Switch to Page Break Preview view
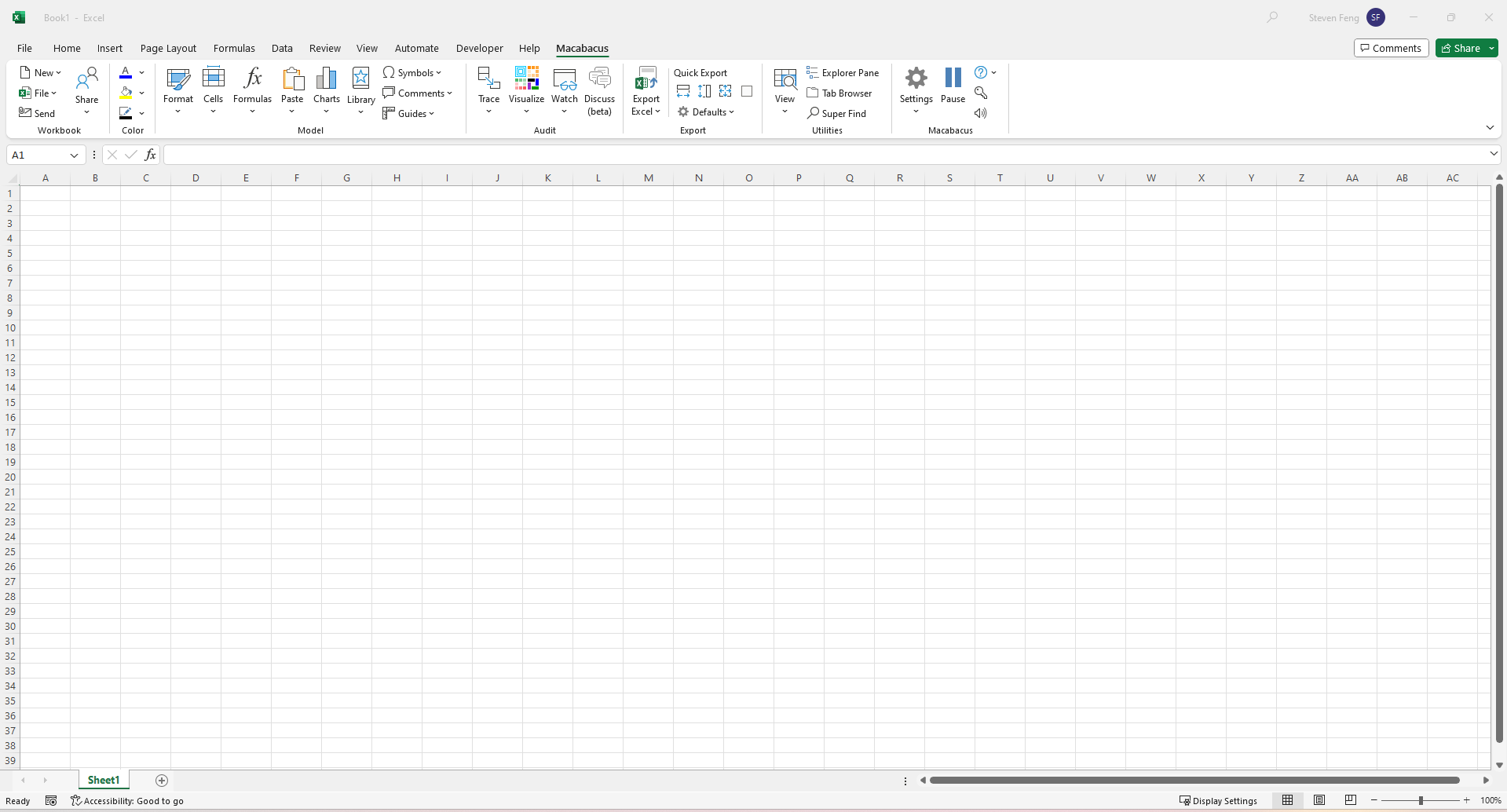The width and height of the screenshot is (1507, 812). click(x=1350, y=800)
